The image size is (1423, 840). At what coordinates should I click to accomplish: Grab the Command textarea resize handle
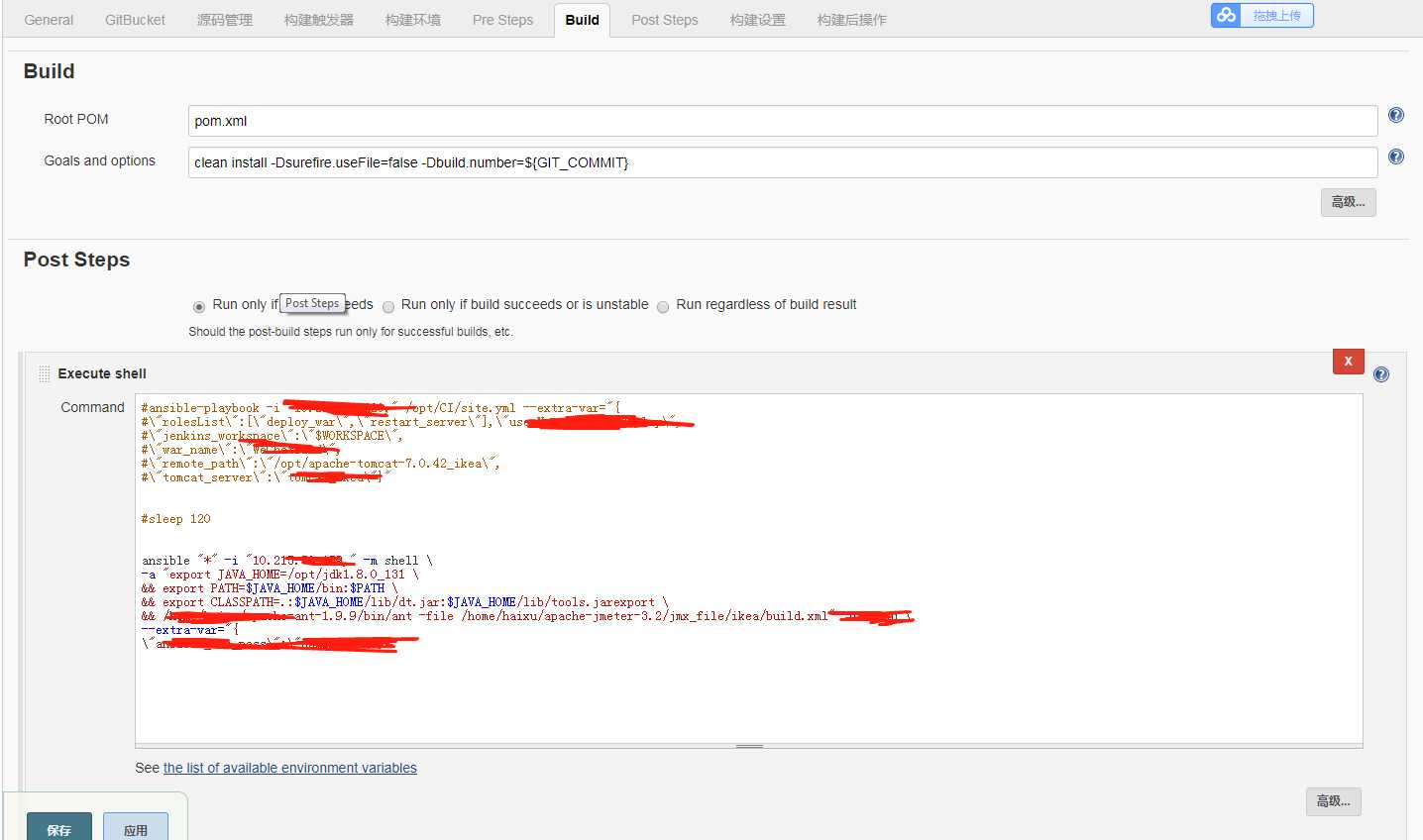click(749, 746)
